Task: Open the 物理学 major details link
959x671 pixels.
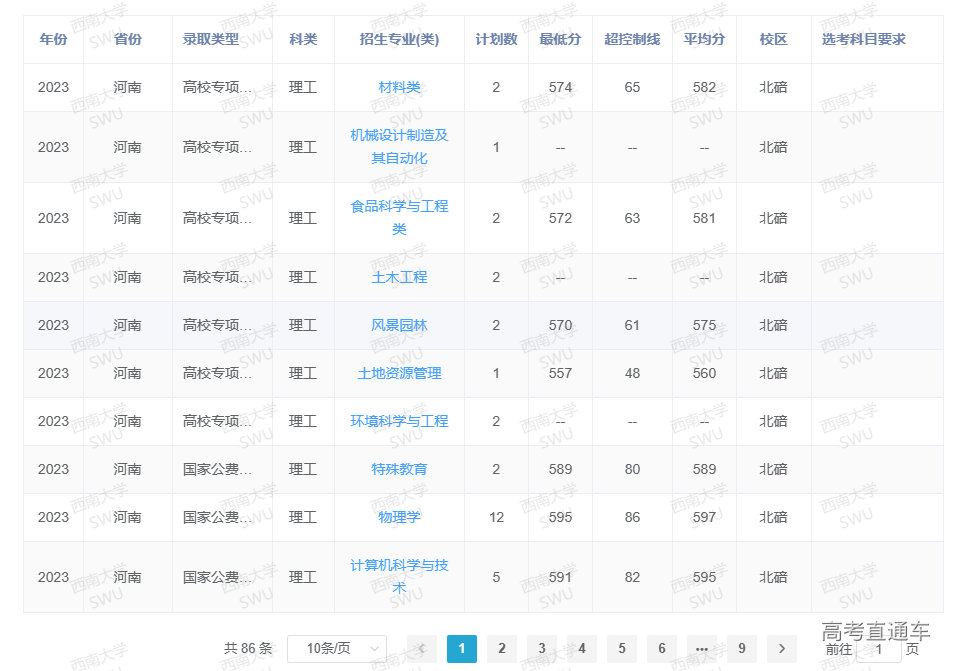Action: pyautogui.click(x=399, y=517)
